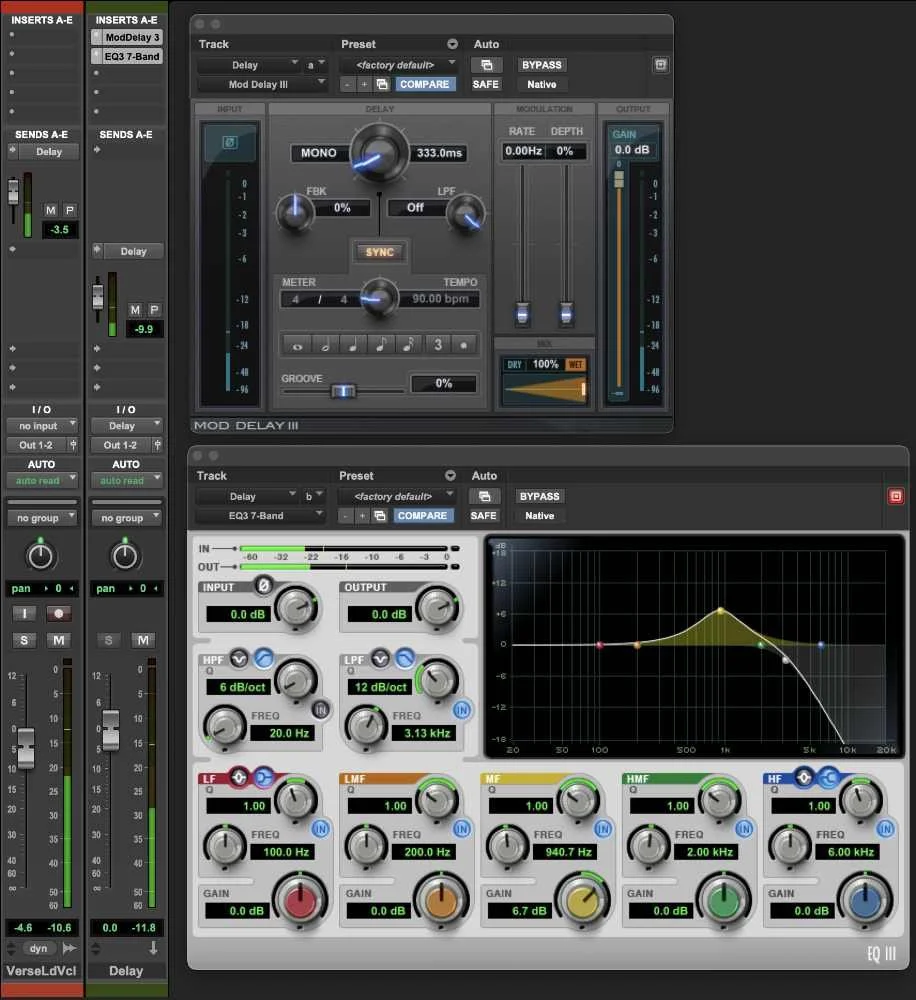This screenshot has width=916, height=1000.
Task: Click BYPASS in Mod Delay window
Action: 542,65
